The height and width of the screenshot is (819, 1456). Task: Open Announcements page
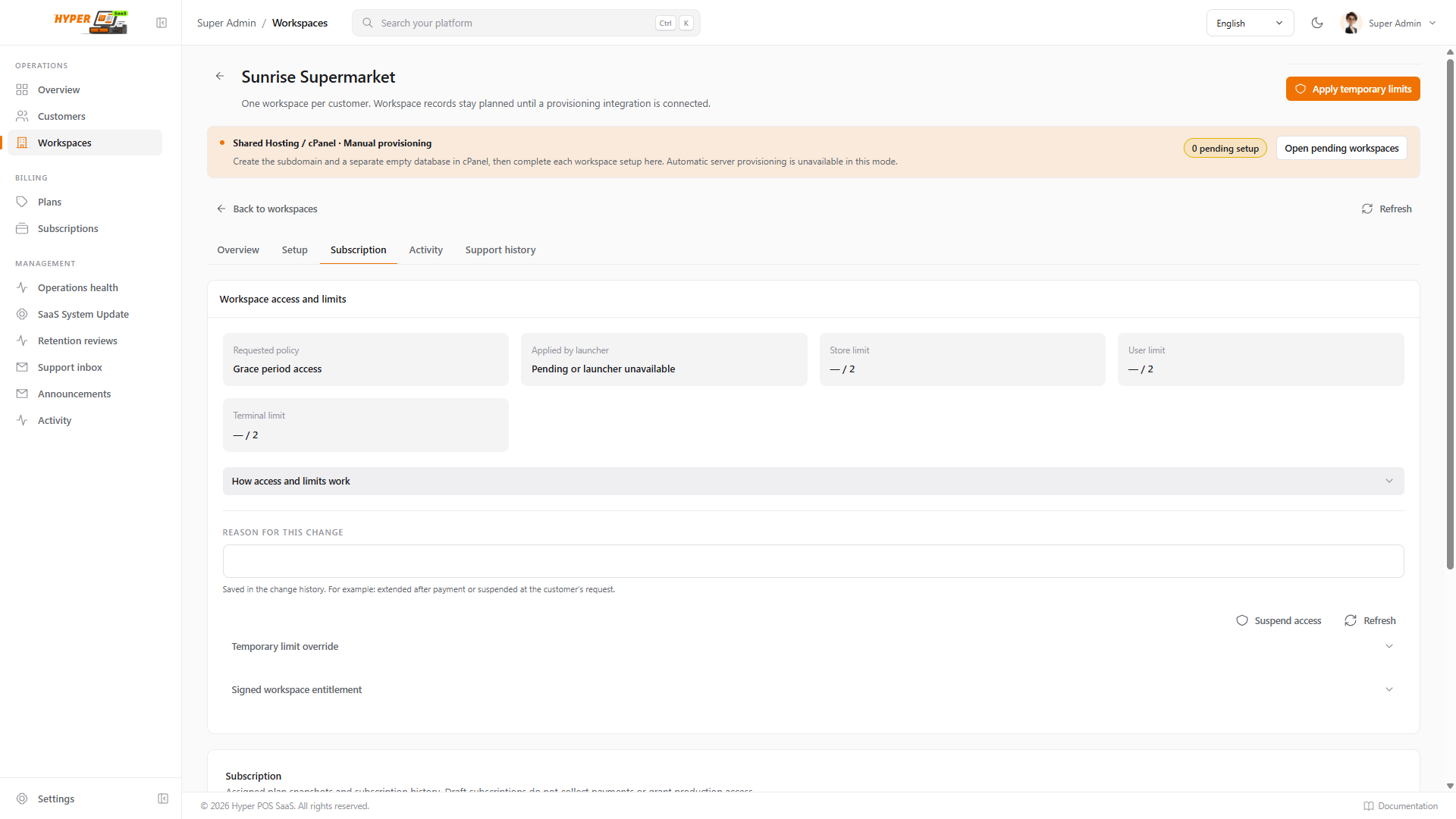coord(85,394)
